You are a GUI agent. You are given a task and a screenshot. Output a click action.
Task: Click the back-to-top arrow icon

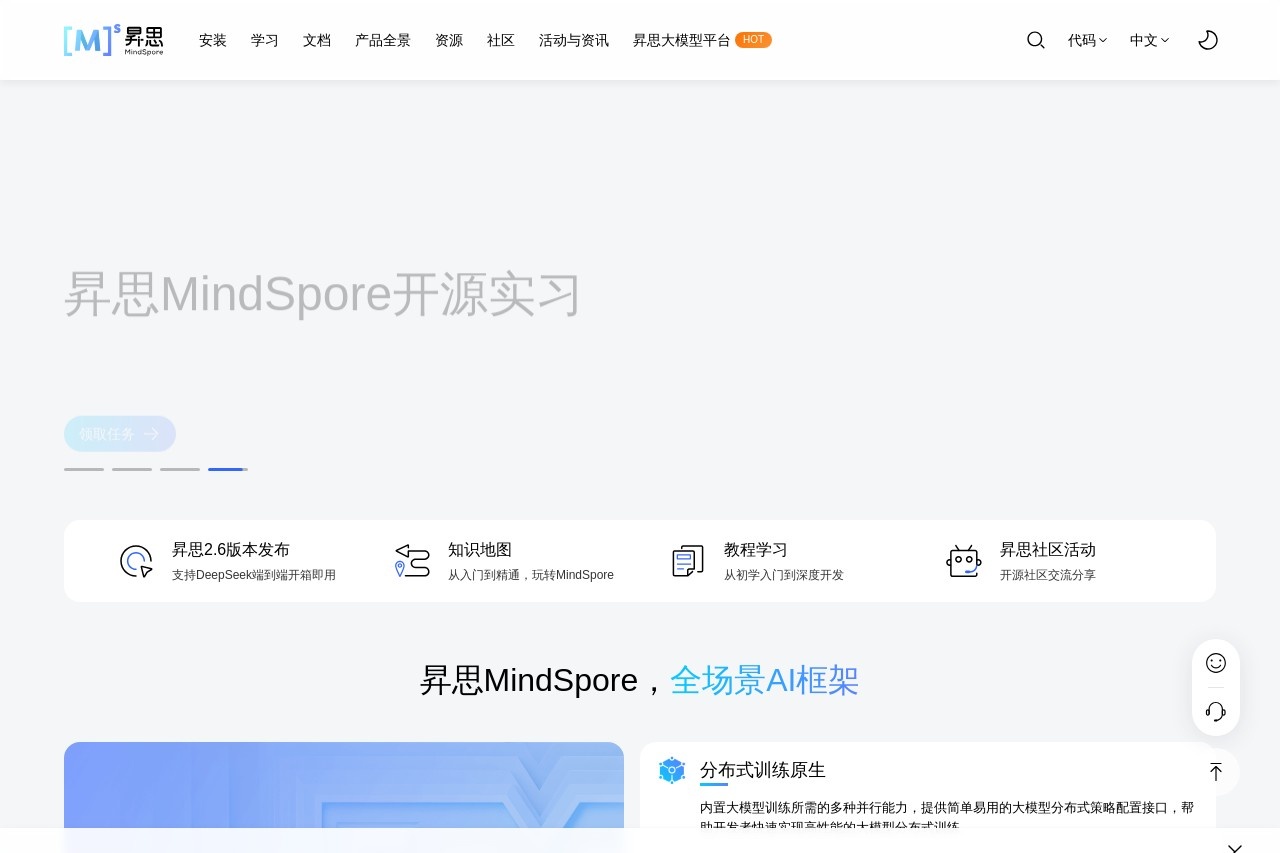click(1216, 771)
